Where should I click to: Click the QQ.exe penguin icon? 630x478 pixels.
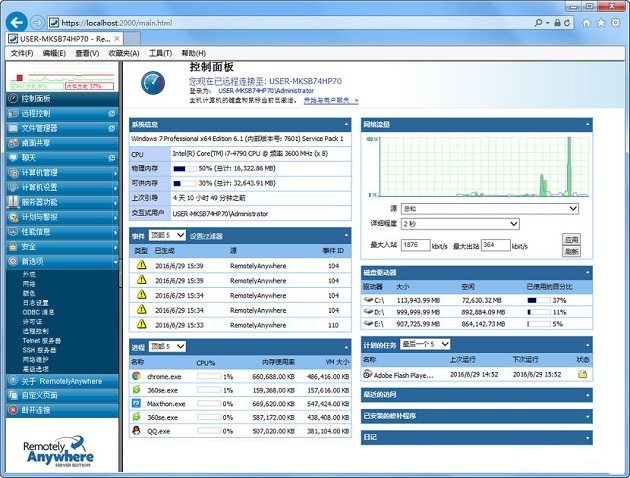coord(137,432)
